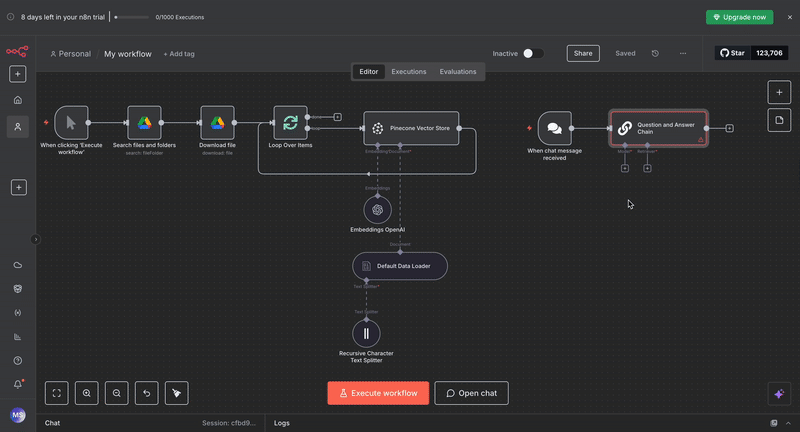
Task: Open the help question mark icon
Action: point(18,361)
